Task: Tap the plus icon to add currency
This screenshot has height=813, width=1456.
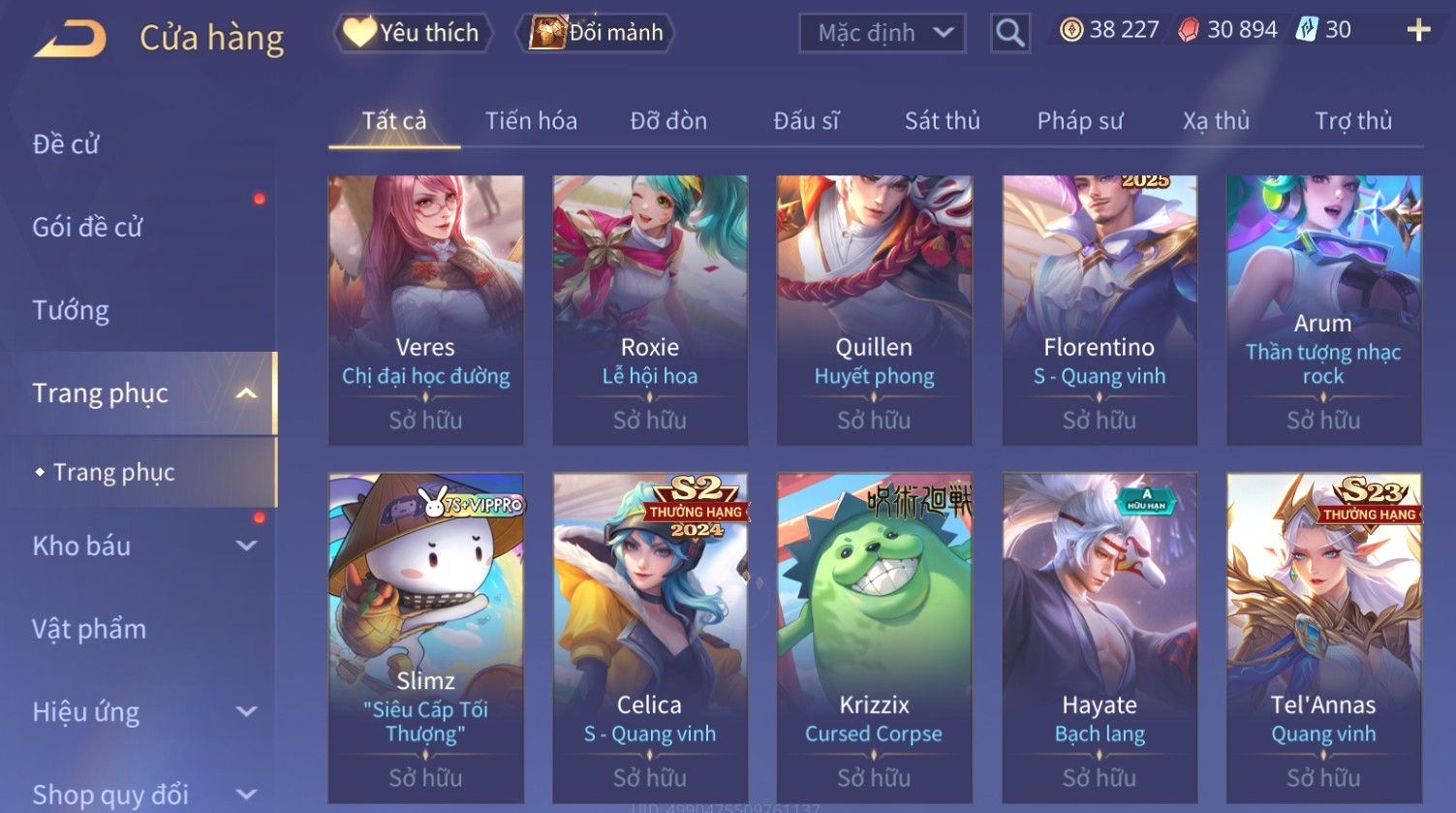Action: tap(1418, 31)
